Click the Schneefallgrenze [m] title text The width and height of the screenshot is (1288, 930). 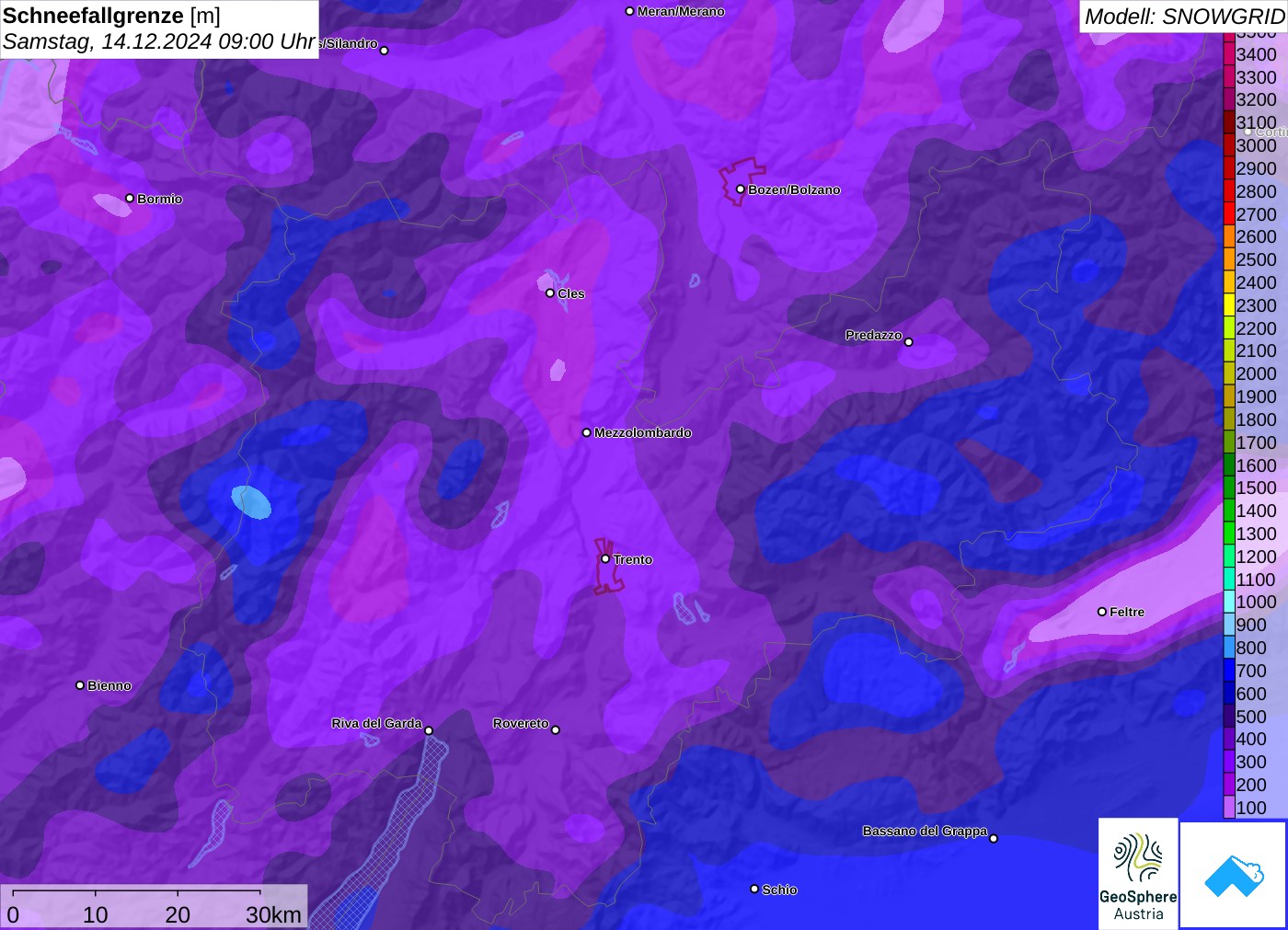pos(111,16)
